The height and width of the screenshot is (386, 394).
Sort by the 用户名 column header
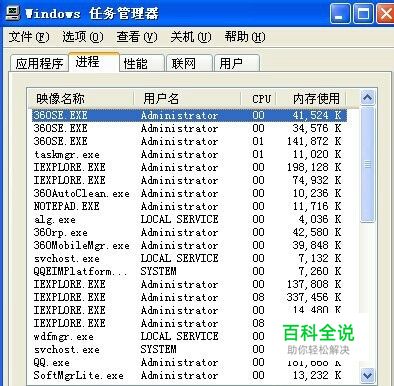(x=187, y=99)
